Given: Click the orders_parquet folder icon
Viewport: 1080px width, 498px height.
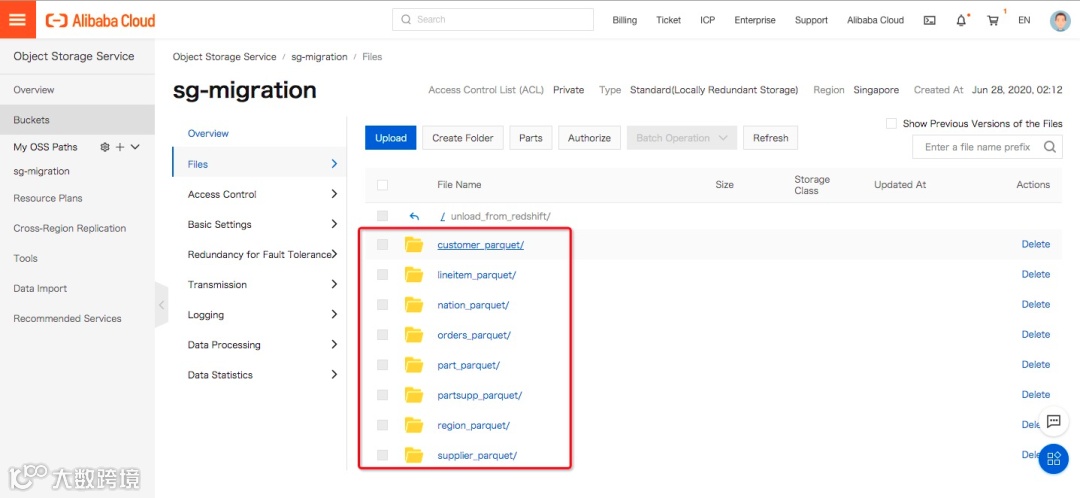Looking at the screenshot, I should point(414,335).
